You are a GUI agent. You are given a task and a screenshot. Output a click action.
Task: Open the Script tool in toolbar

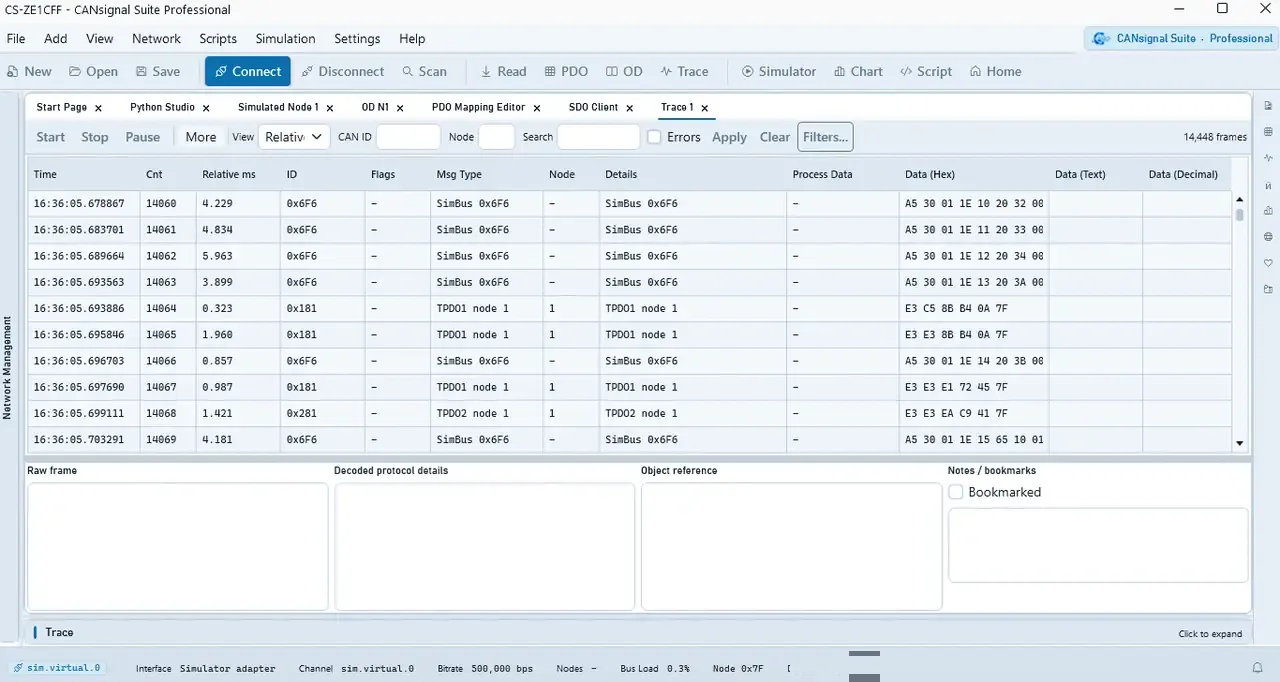(926, 71)
